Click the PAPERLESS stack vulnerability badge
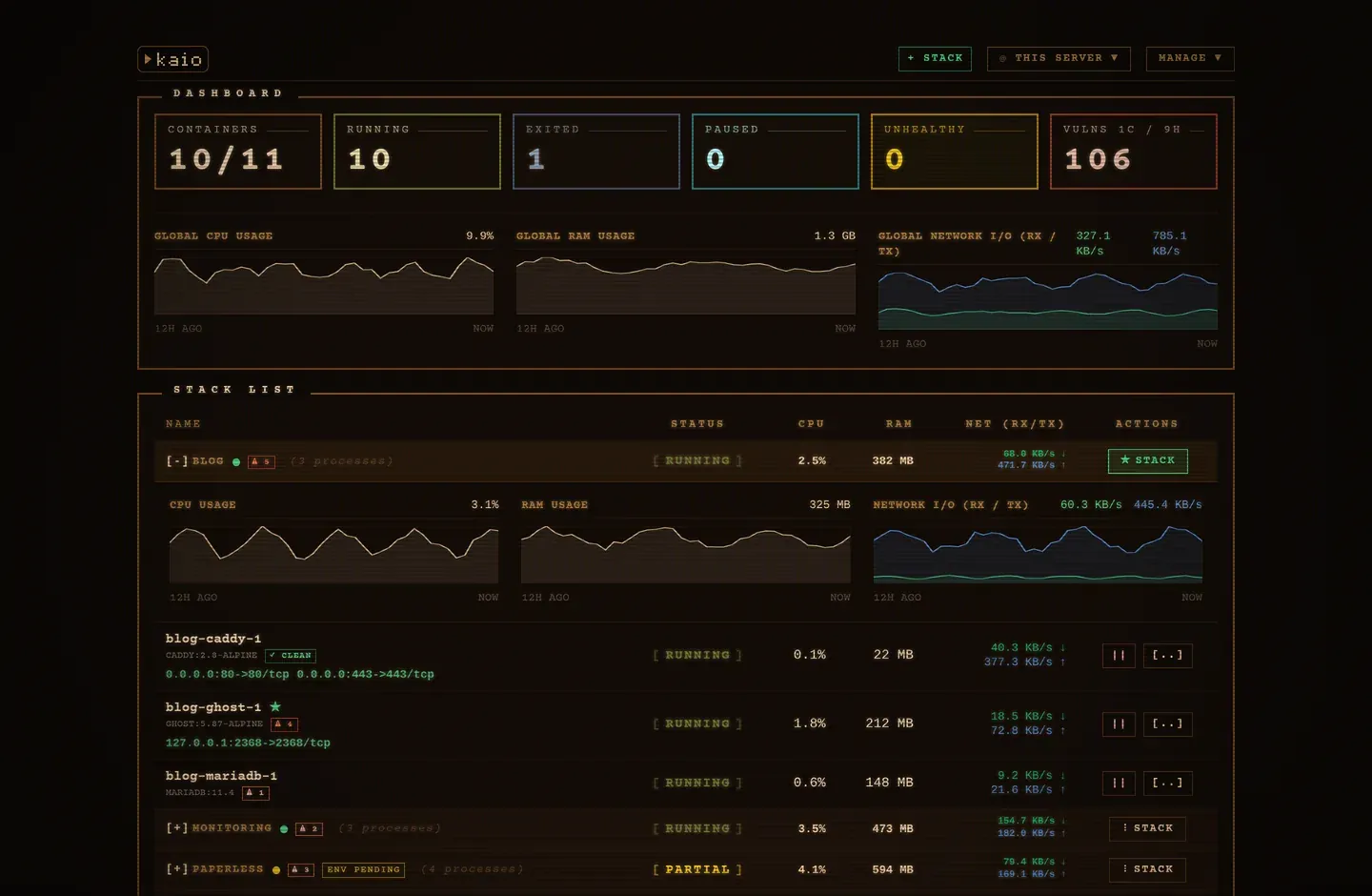This screenshot has width=1372, height=896. click(x=301, y=870)
